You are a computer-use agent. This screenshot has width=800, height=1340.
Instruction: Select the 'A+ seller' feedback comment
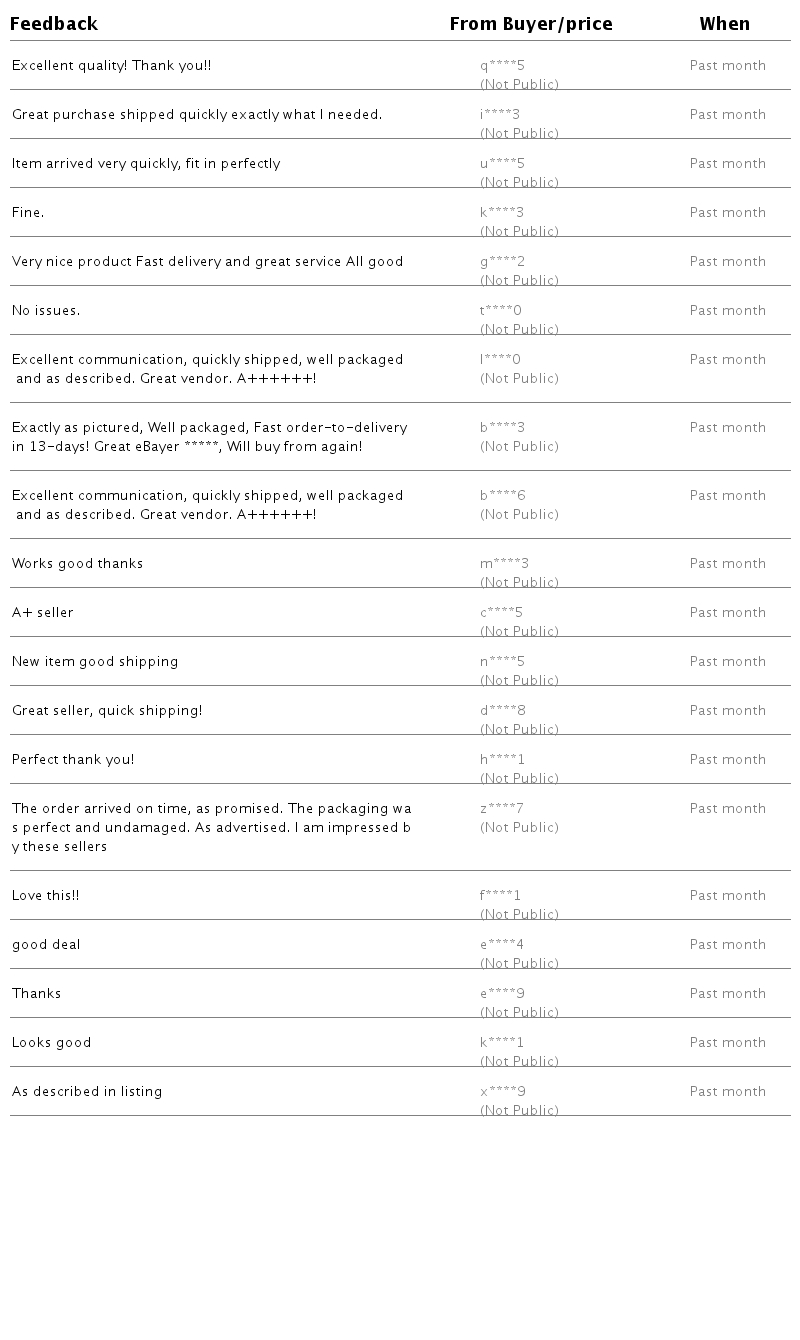(x=42, y=613)
